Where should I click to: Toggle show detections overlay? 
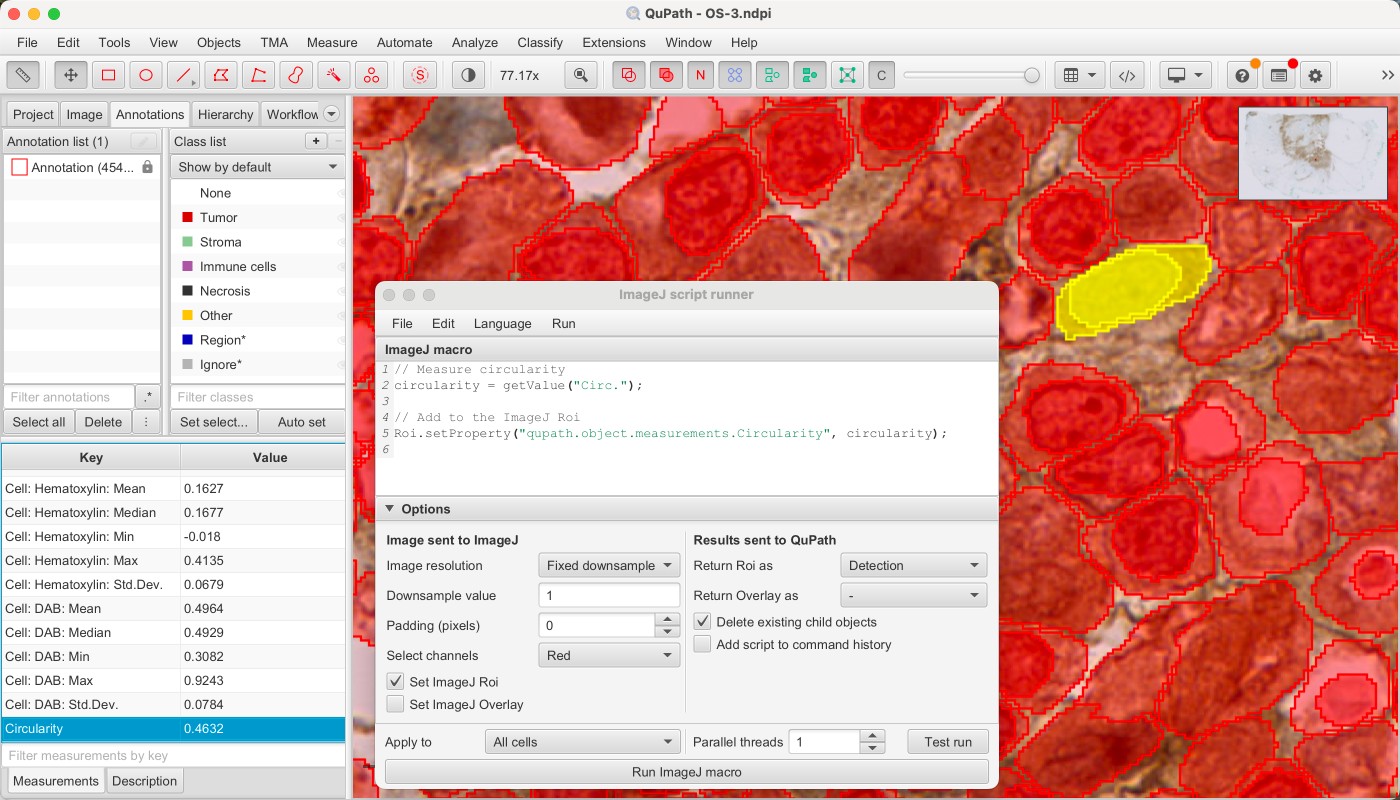click(x=772, y=75)
